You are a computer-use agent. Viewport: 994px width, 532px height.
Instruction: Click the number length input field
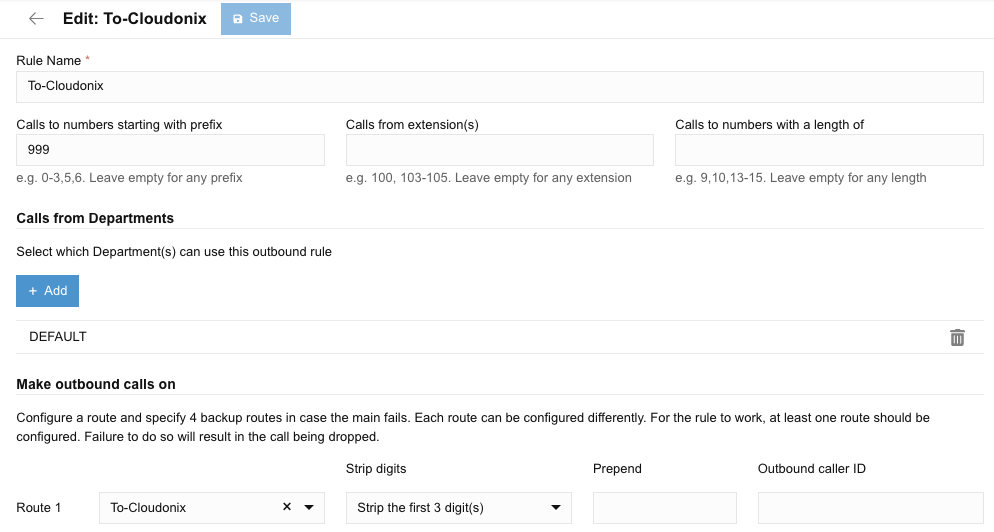coord(829,150)
